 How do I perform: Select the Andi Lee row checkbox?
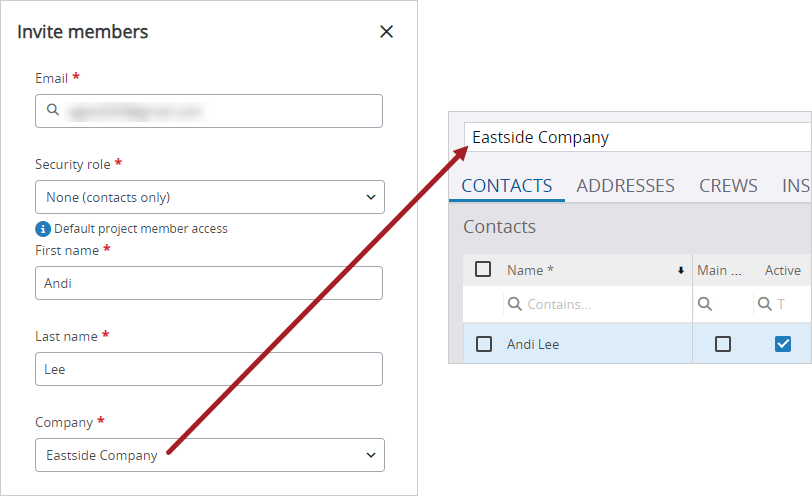tap(484, 344)
